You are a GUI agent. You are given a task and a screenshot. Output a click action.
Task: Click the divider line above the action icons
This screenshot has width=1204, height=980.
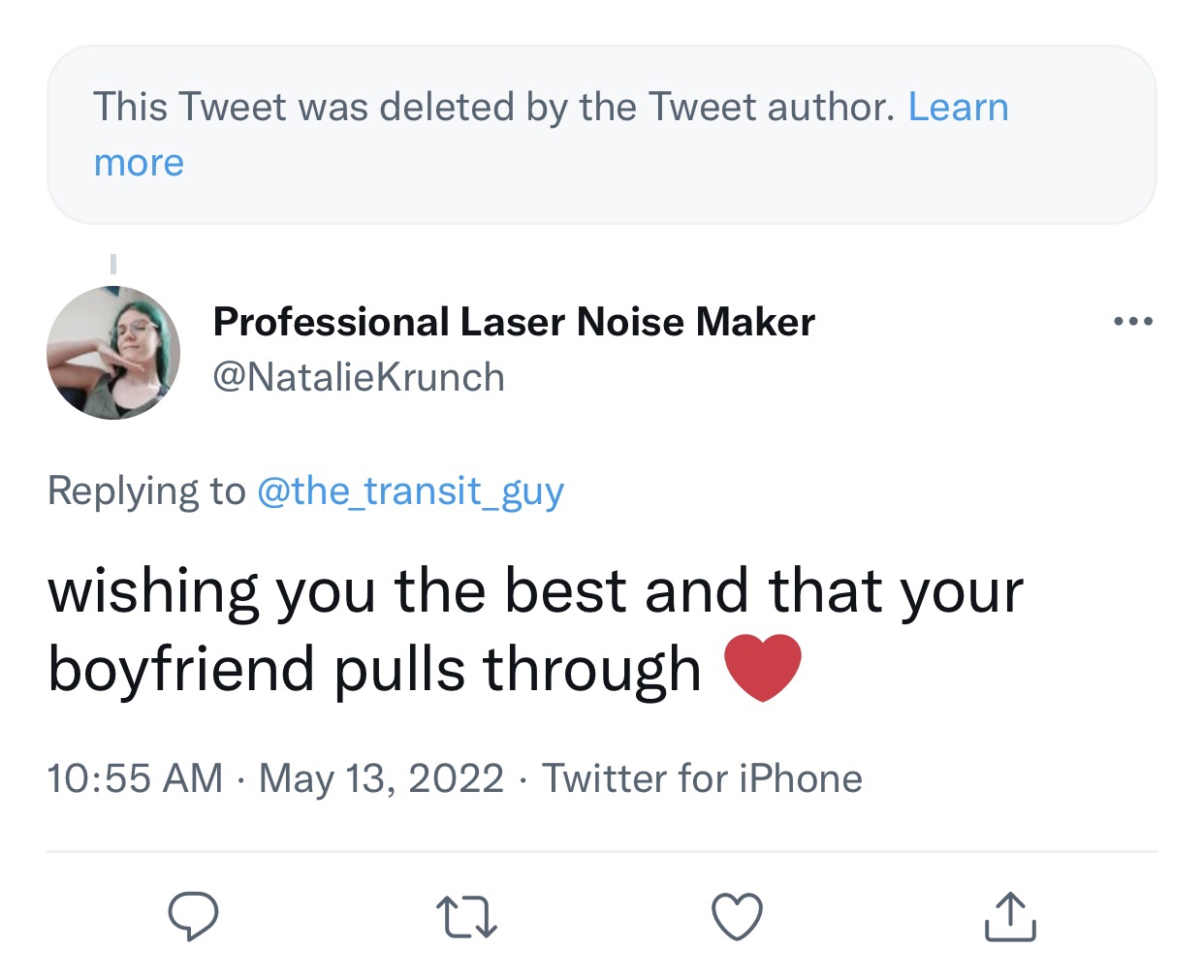click(x=601, y=852)
